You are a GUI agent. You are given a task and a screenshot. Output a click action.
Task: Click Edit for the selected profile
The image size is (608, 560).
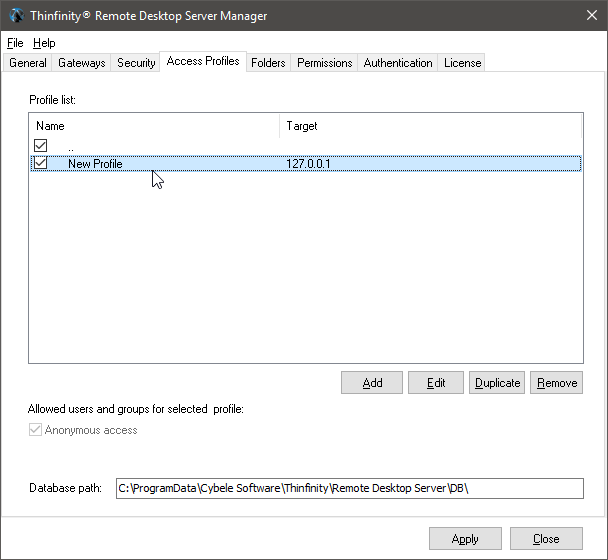436,383
